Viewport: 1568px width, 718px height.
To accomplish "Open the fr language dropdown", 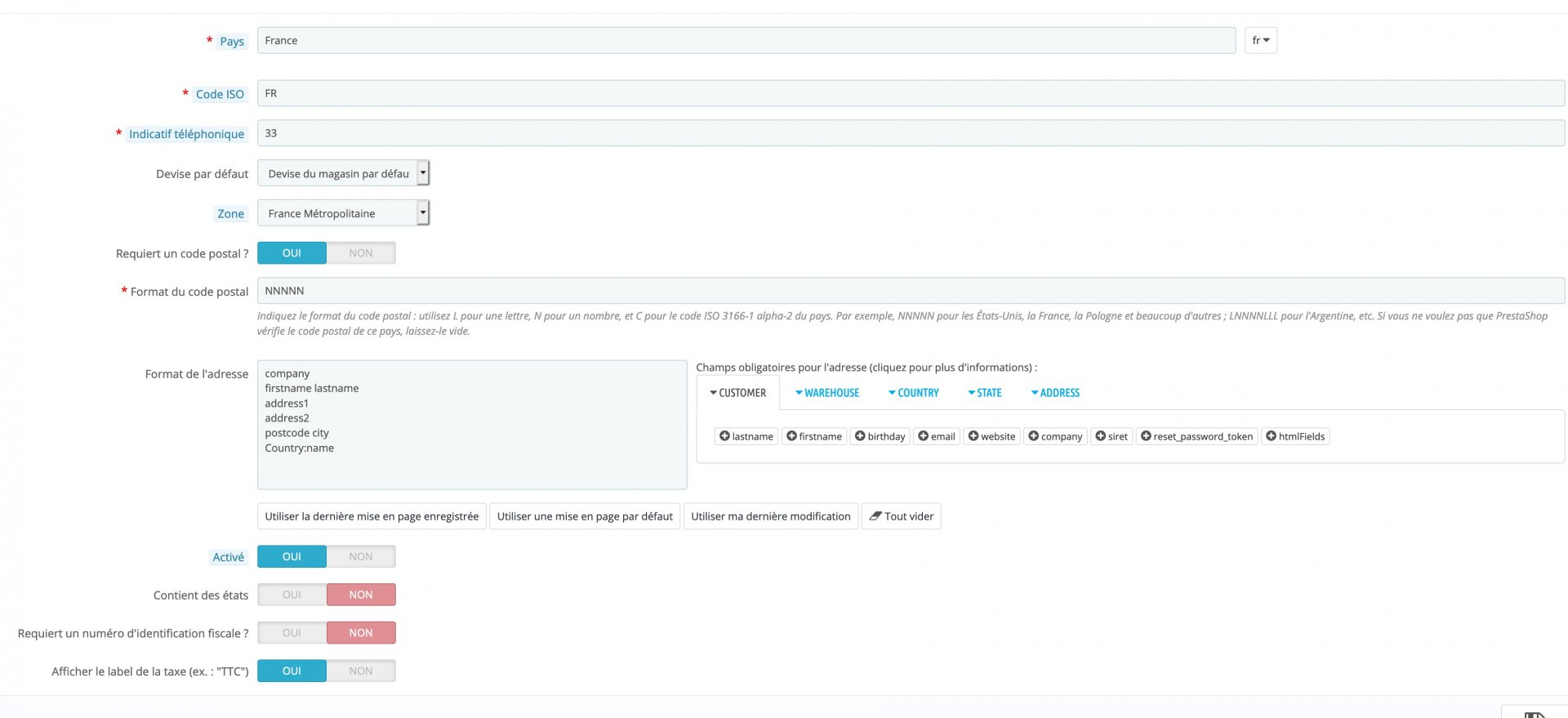I will (x=1261, y=40).
